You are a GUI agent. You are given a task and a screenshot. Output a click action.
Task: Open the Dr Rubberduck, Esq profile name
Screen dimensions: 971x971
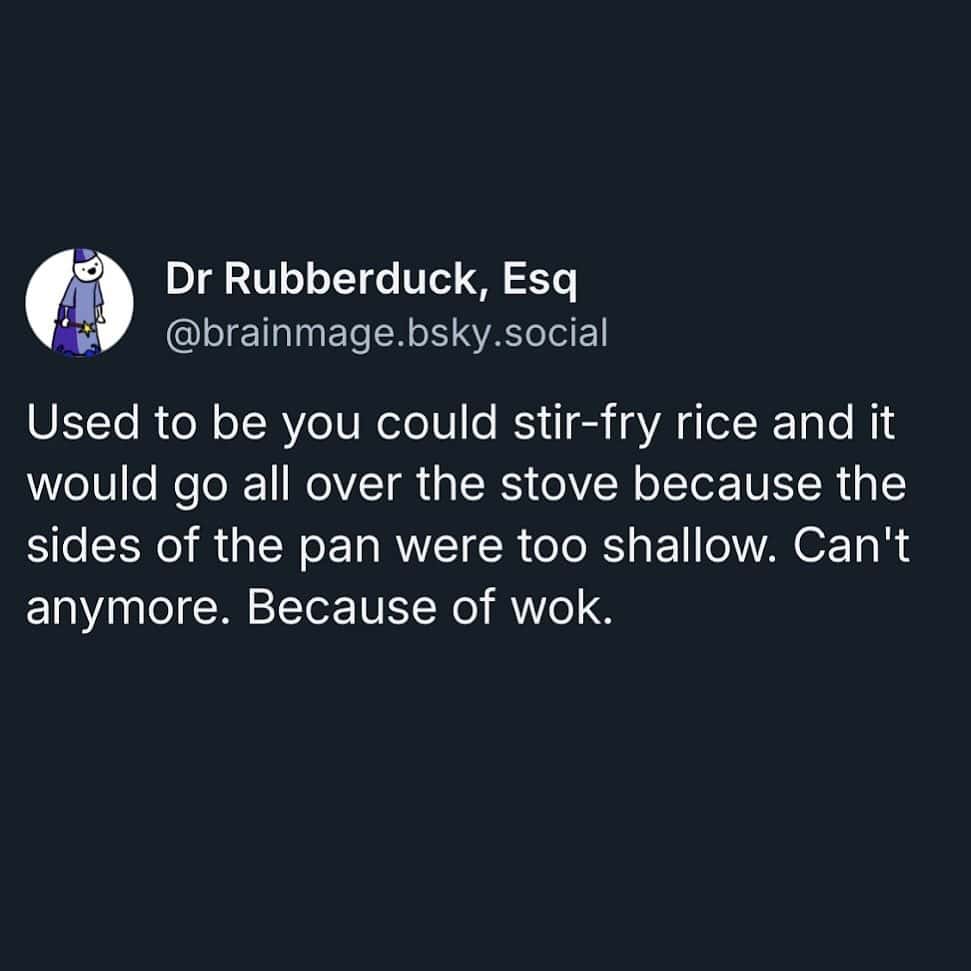371,280
